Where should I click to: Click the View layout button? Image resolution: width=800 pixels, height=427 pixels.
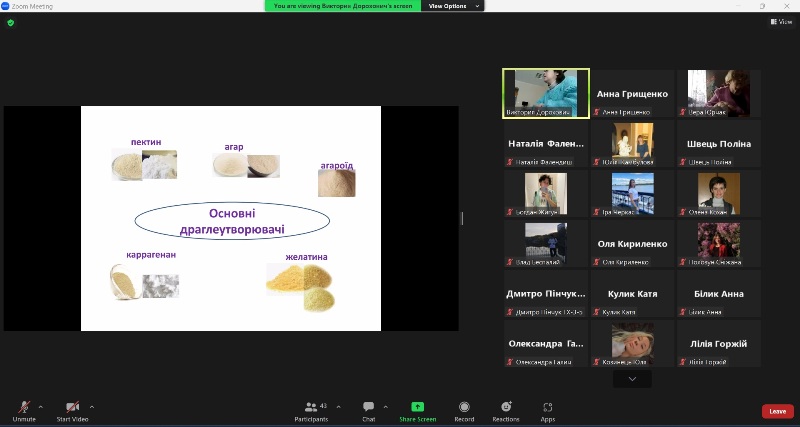[782, 21]
